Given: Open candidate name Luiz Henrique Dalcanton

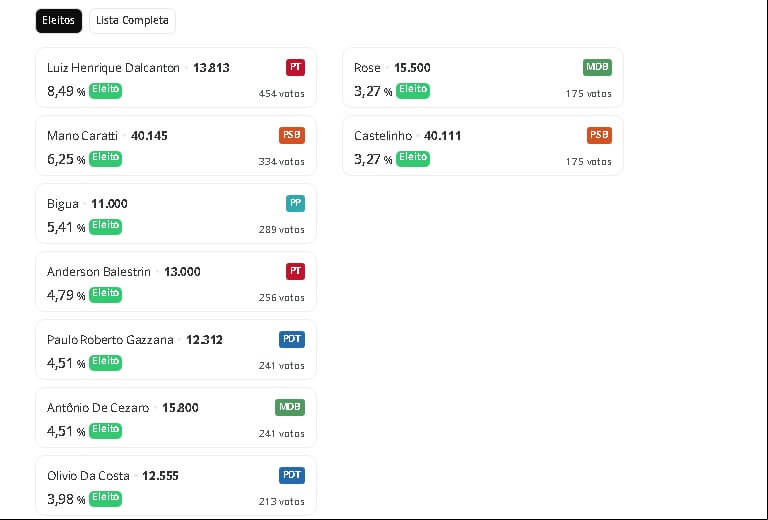Looking at the screenshot, I should (113, 68).
